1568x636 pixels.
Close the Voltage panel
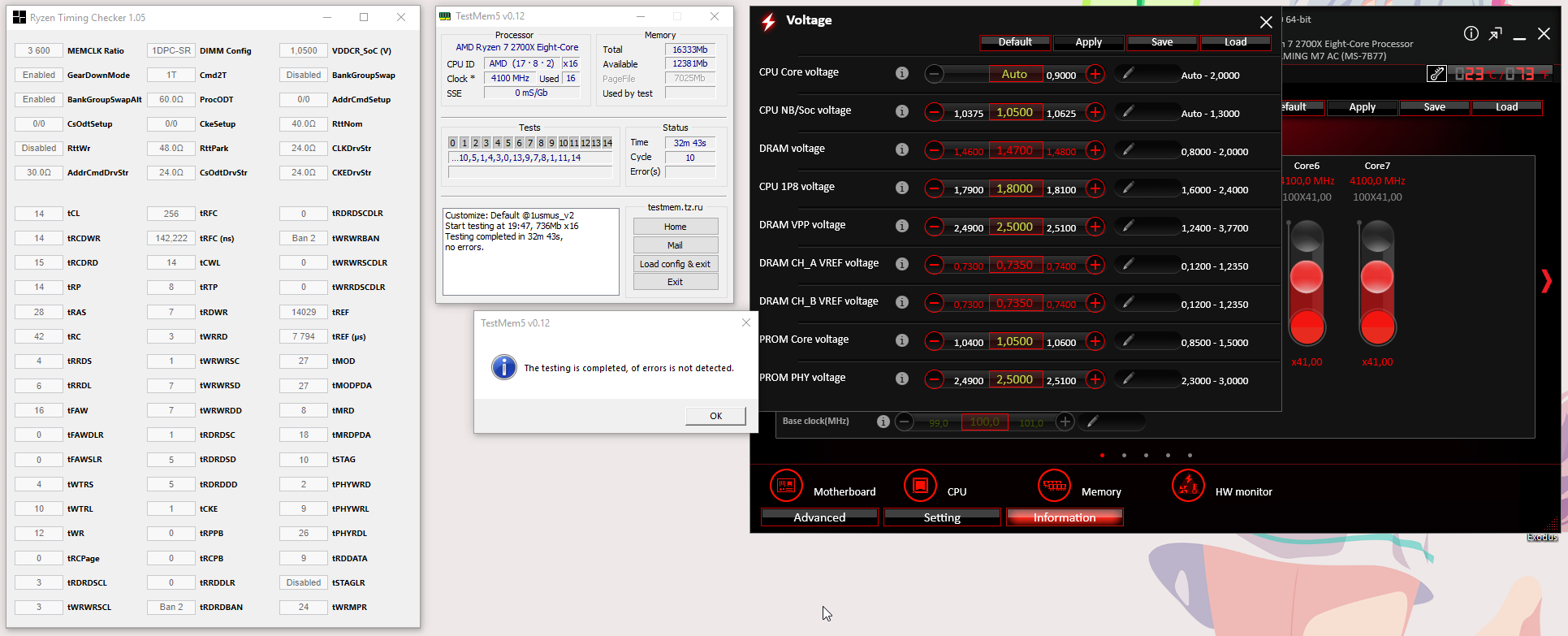(1266, 22)
